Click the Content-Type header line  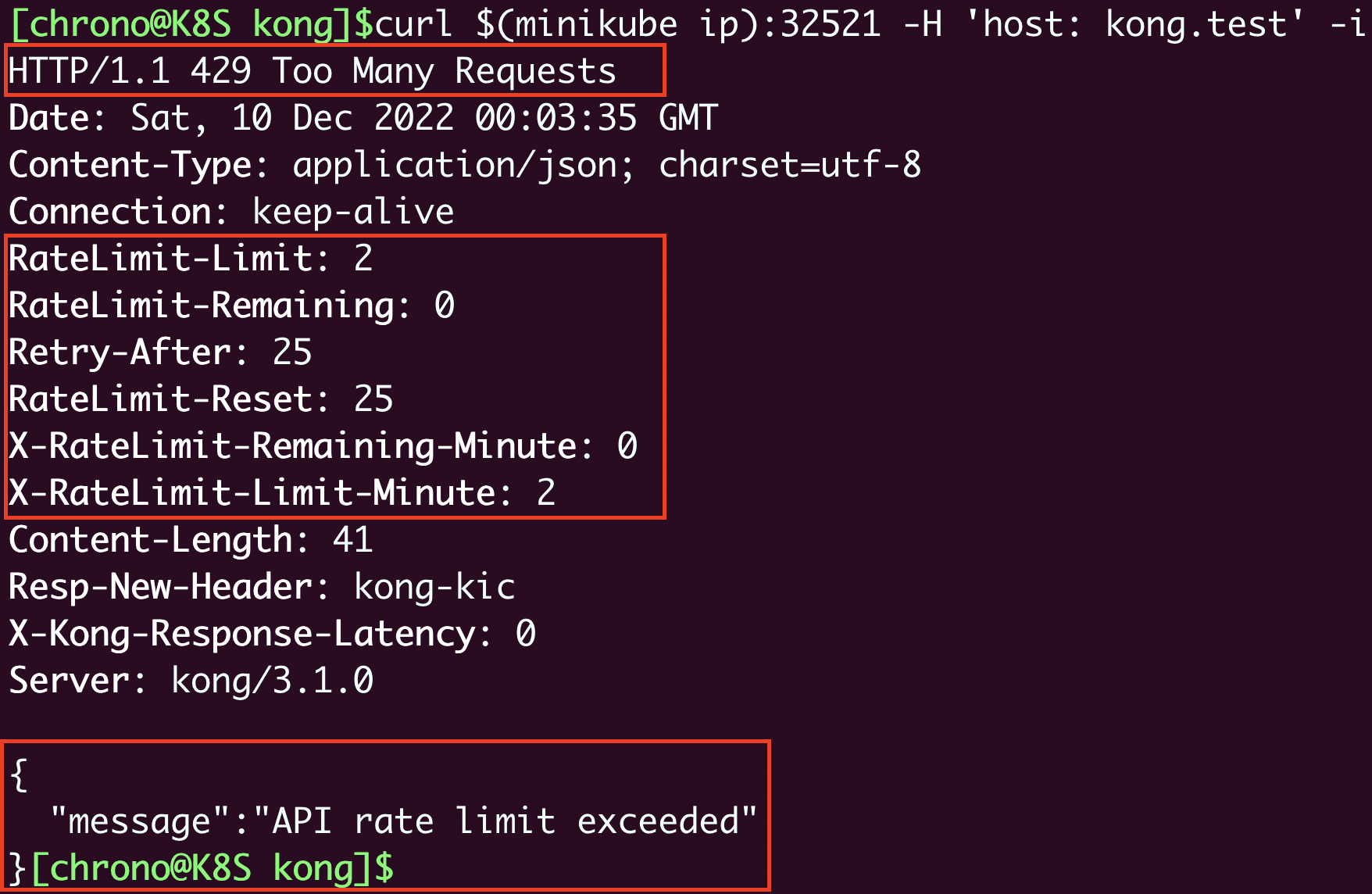coord(464,165)
